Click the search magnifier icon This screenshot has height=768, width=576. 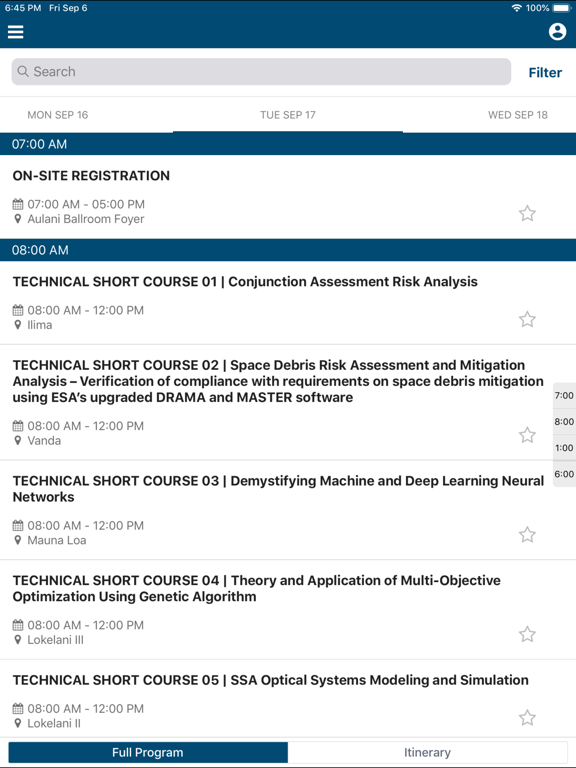(23, 72)
